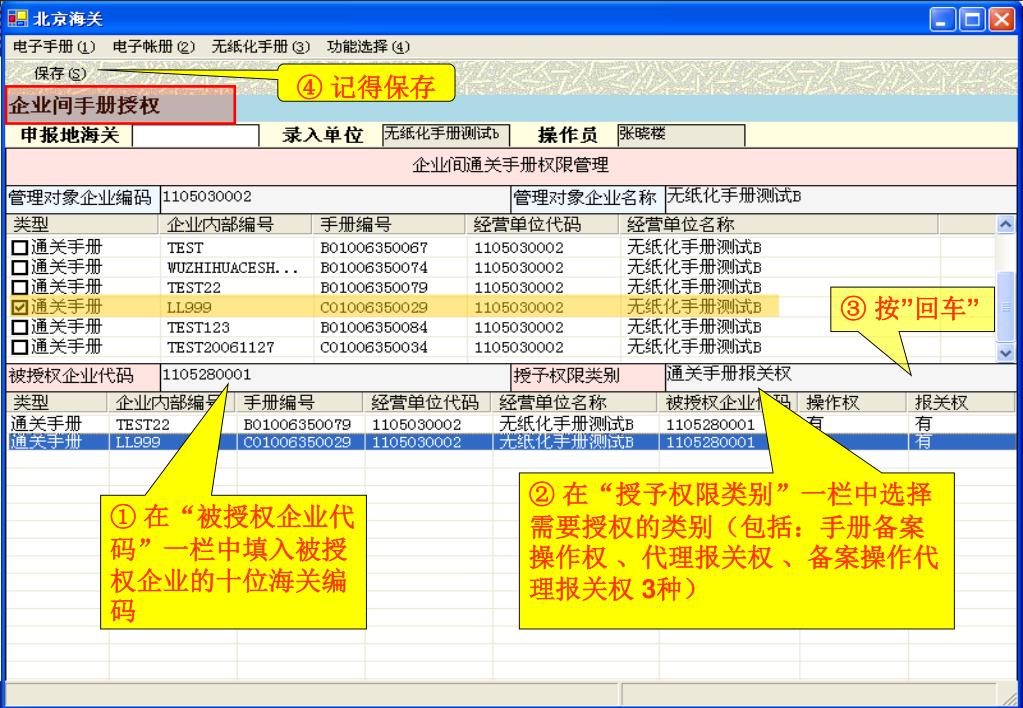Uncheck the box for row LL999
Viewport: 1023px width, 708px height.
tap(20, 307)
